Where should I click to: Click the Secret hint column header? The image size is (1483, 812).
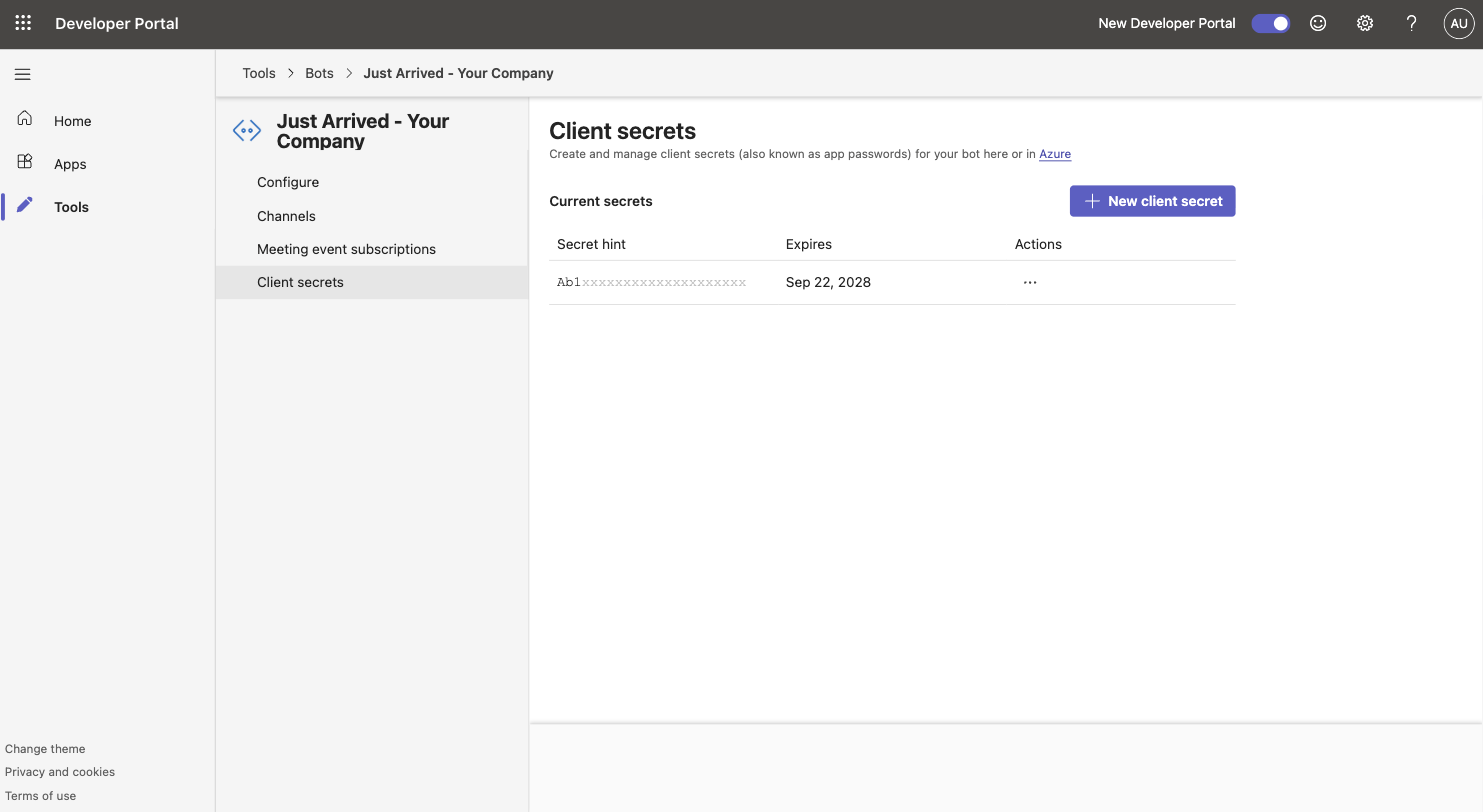(591, 244)
